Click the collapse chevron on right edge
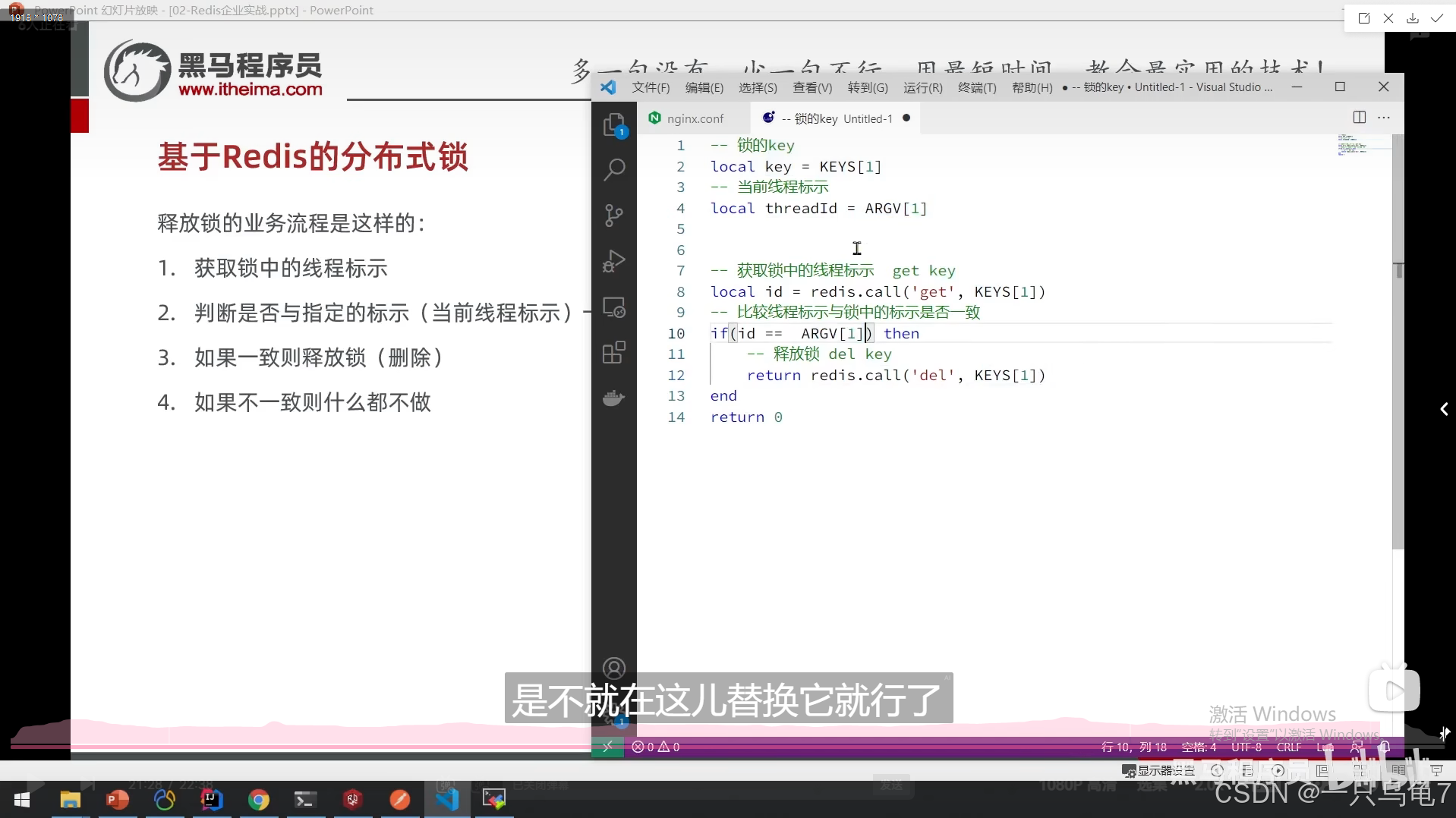This screenshot has height=818, width=1456. (1444, 409)
